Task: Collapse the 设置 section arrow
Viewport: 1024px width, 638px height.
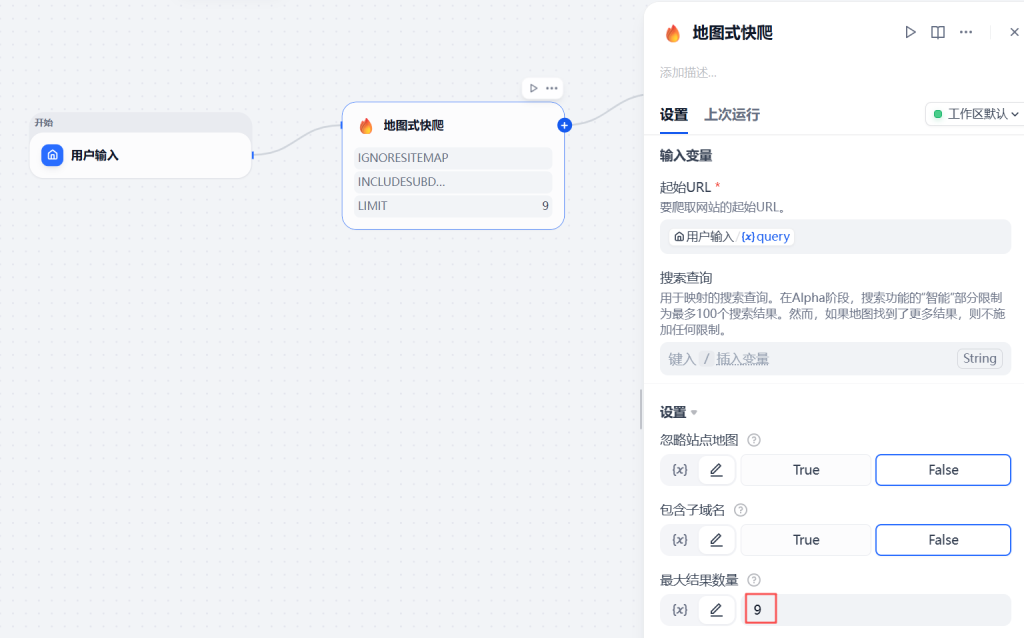Action: (x=694, y=413)
